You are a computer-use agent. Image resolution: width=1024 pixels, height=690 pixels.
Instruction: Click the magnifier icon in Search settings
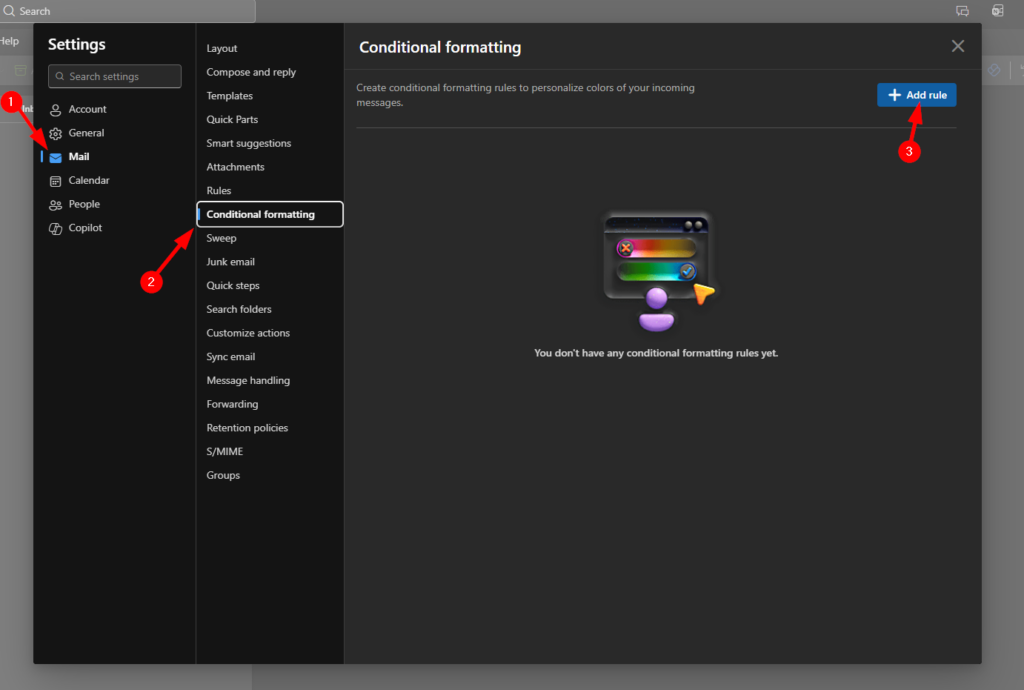[x=61, y=77]
